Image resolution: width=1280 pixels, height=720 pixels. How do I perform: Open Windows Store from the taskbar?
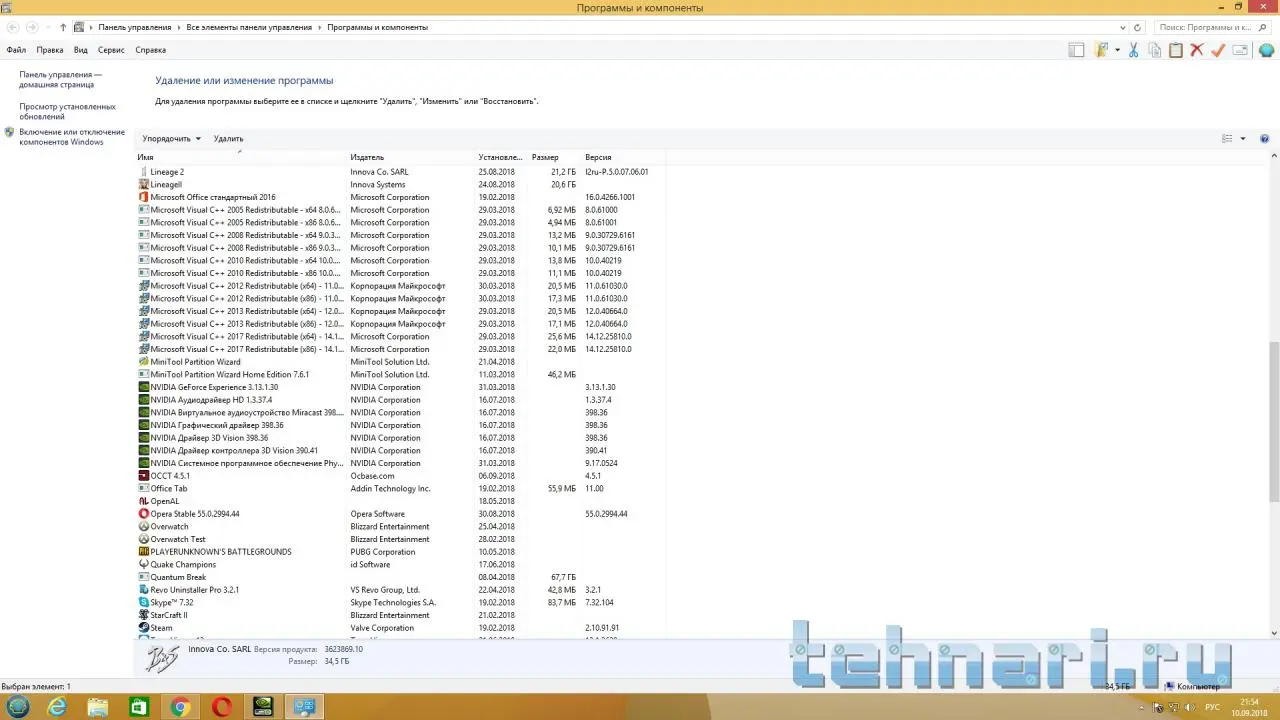pyautogui.click(x=139, y=707)
